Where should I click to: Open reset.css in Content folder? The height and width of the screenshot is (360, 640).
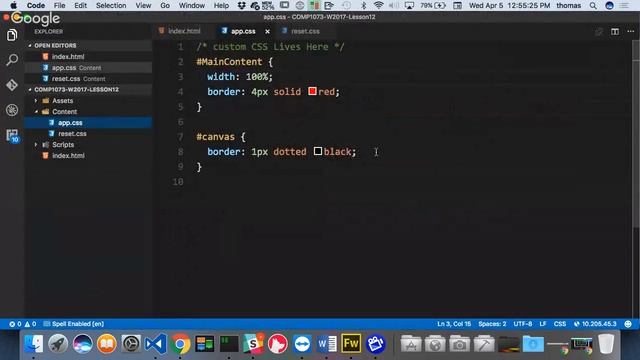(x=72, y=133)
